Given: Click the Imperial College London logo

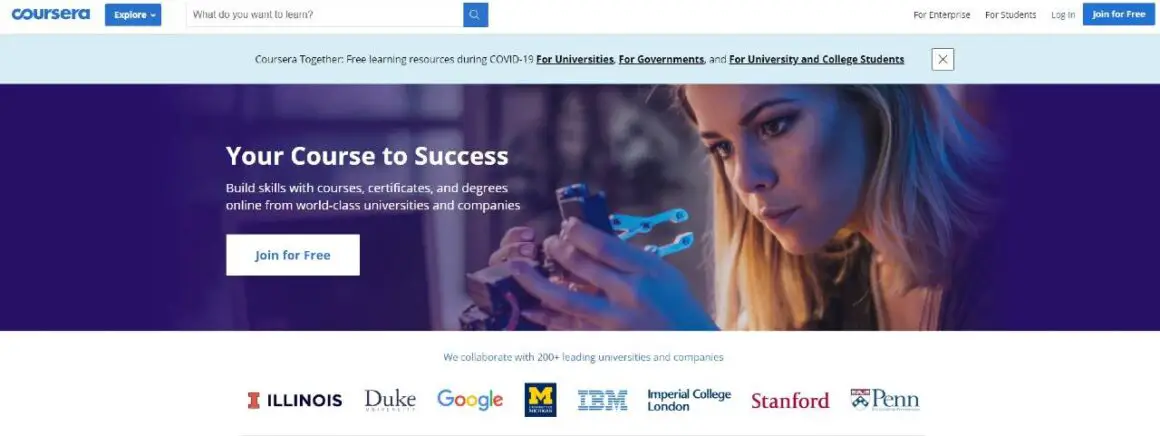Looking at the screenshot, I should tap(689, 400).
